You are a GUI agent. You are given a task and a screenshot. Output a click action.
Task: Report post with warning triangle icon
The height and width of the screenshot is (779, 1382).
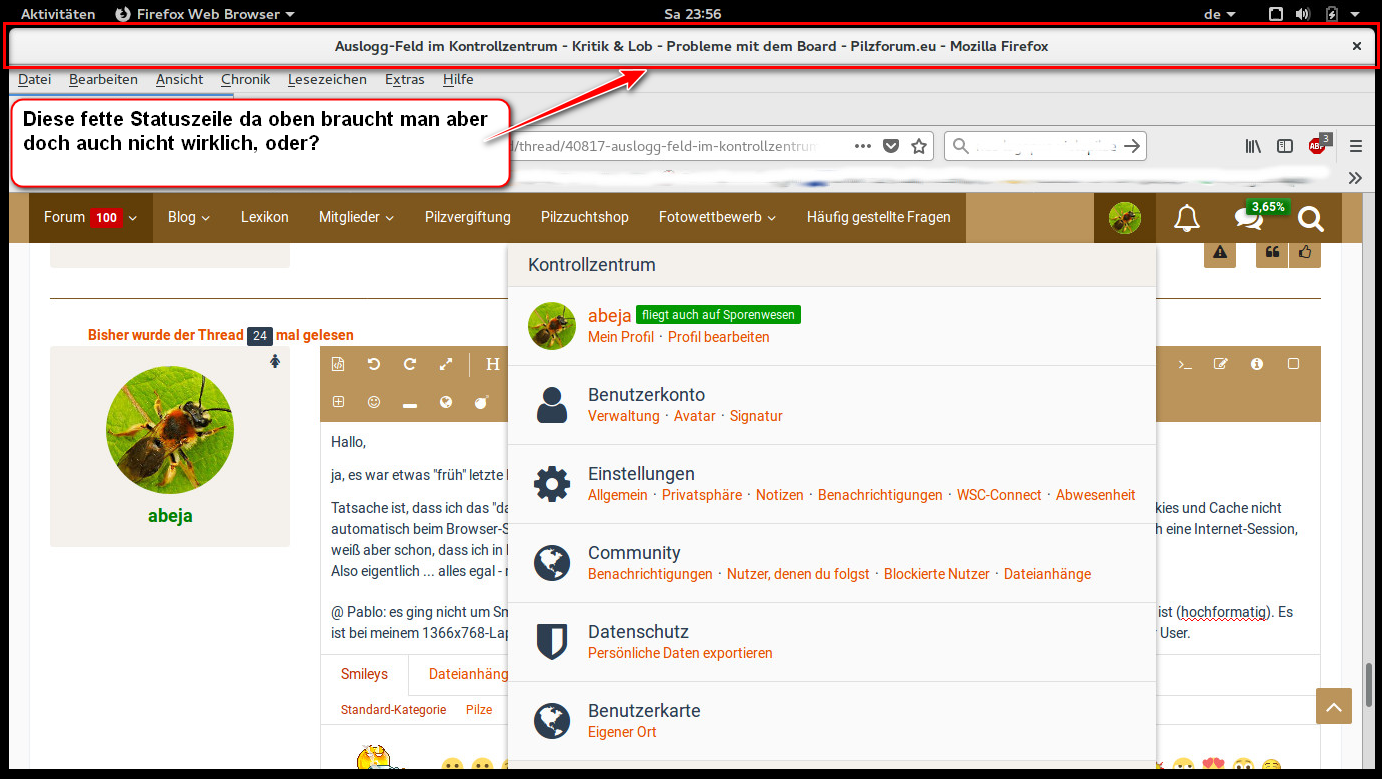[x=1220, y=253]
